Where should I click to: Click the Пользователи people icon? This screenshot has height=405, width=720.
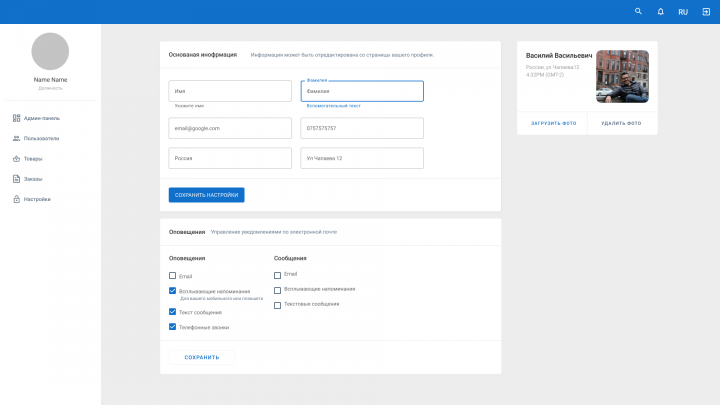pyautogui.click(x=17, y=138)
